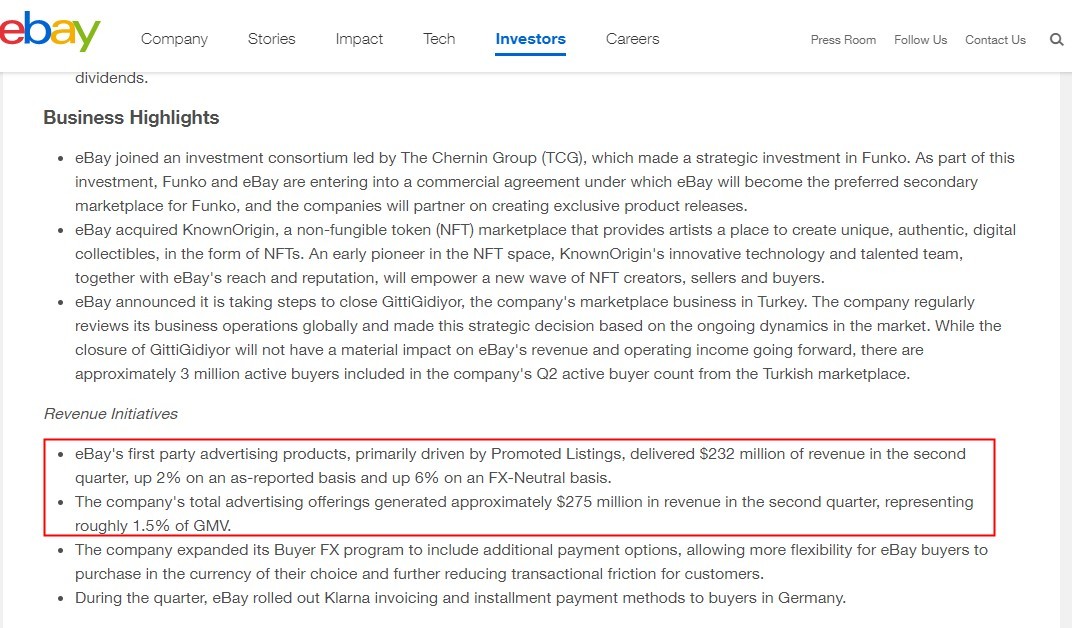Open the search magnifier icon
The image size is (1072, 628).
pyautogui.click(x=1056, y=40)
